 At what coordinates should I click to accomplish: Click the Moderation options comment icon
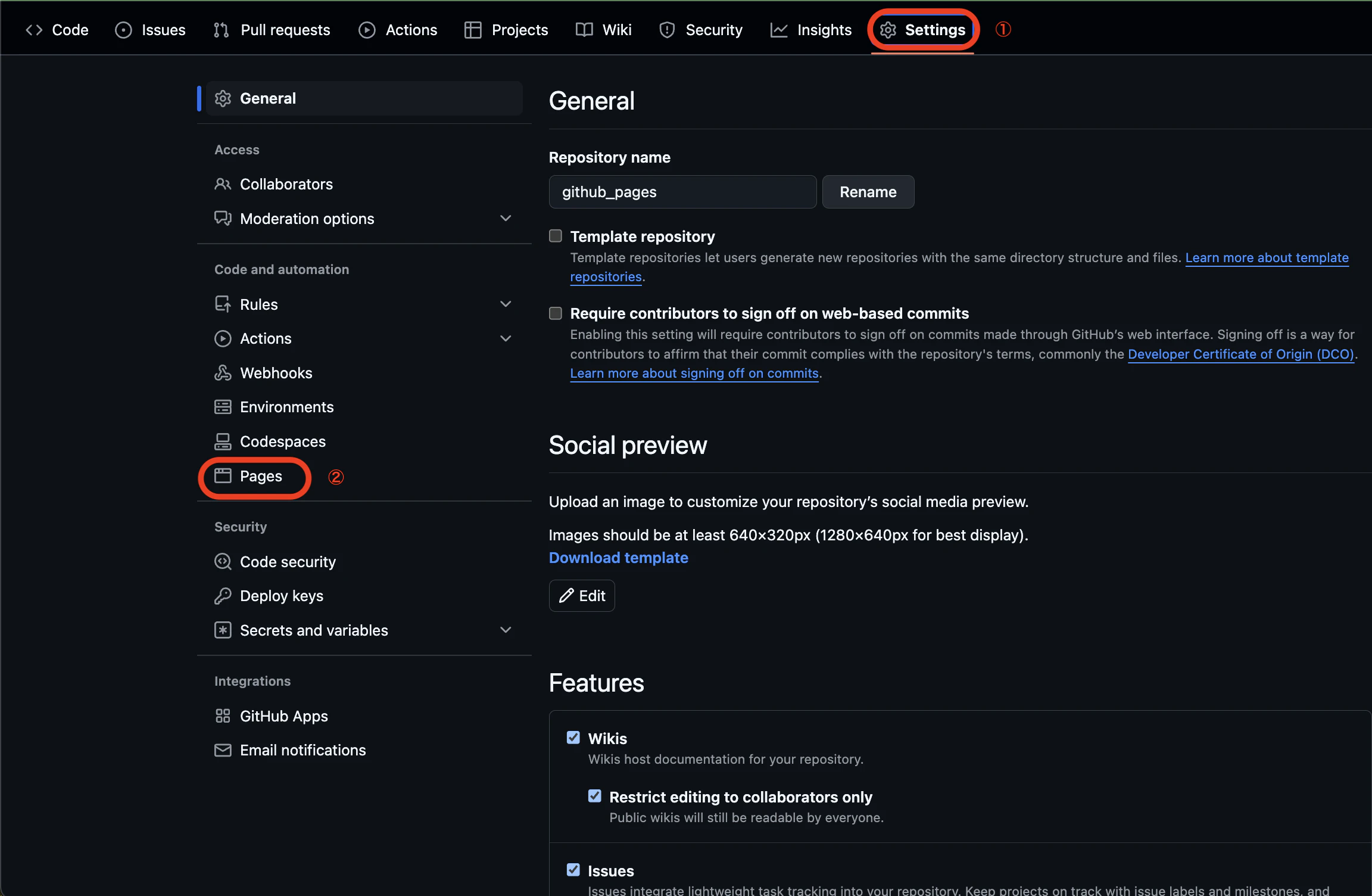223,219
